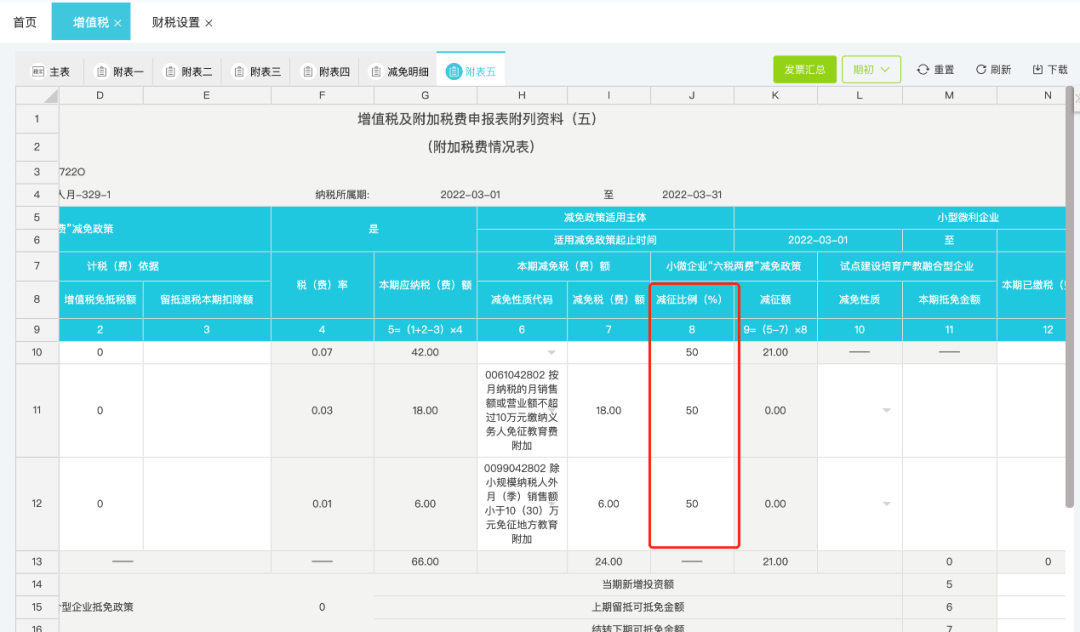The height and width of the screenshot is (632, 1080).
Task: Click the 6.00 cell in 减免税额 column
Action: [x=608, y=504]
